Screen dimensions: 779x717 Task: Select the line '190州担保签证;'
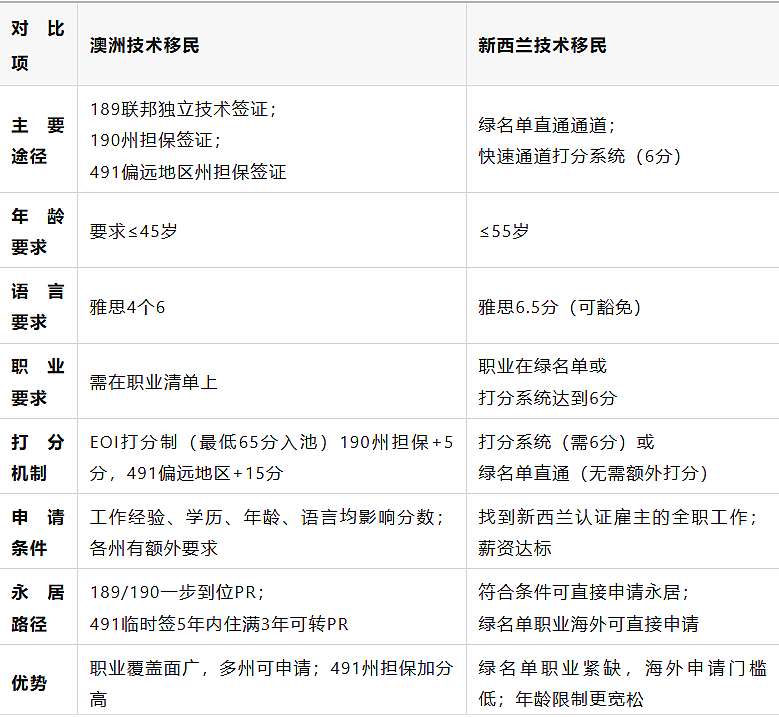click(156, 140)
